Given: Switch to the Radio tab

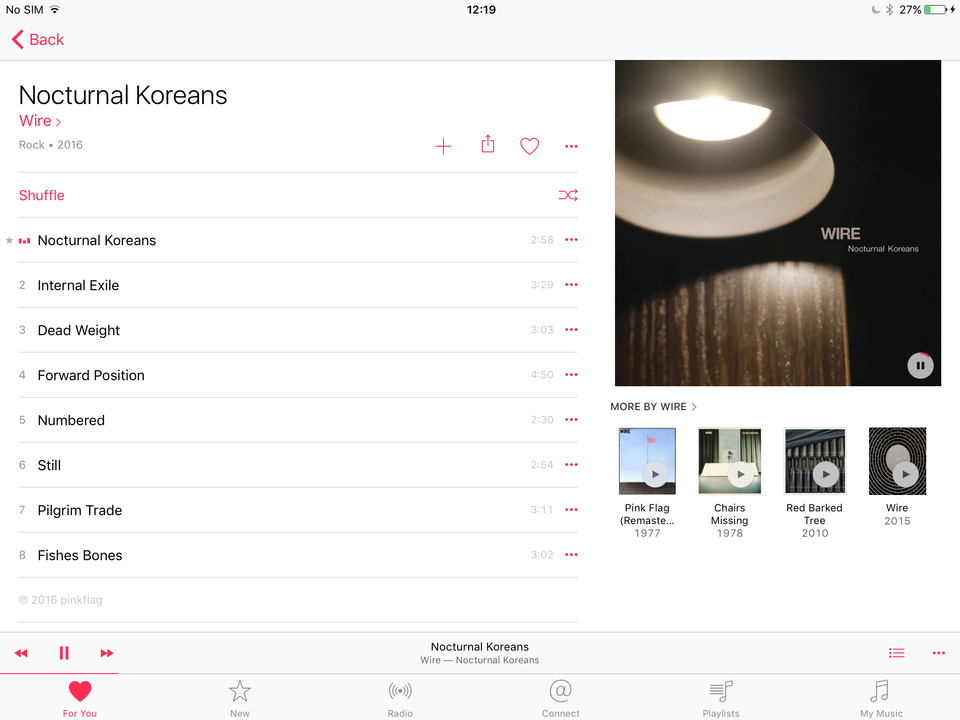Looking at the screenshot, I should tap(400, 699).
